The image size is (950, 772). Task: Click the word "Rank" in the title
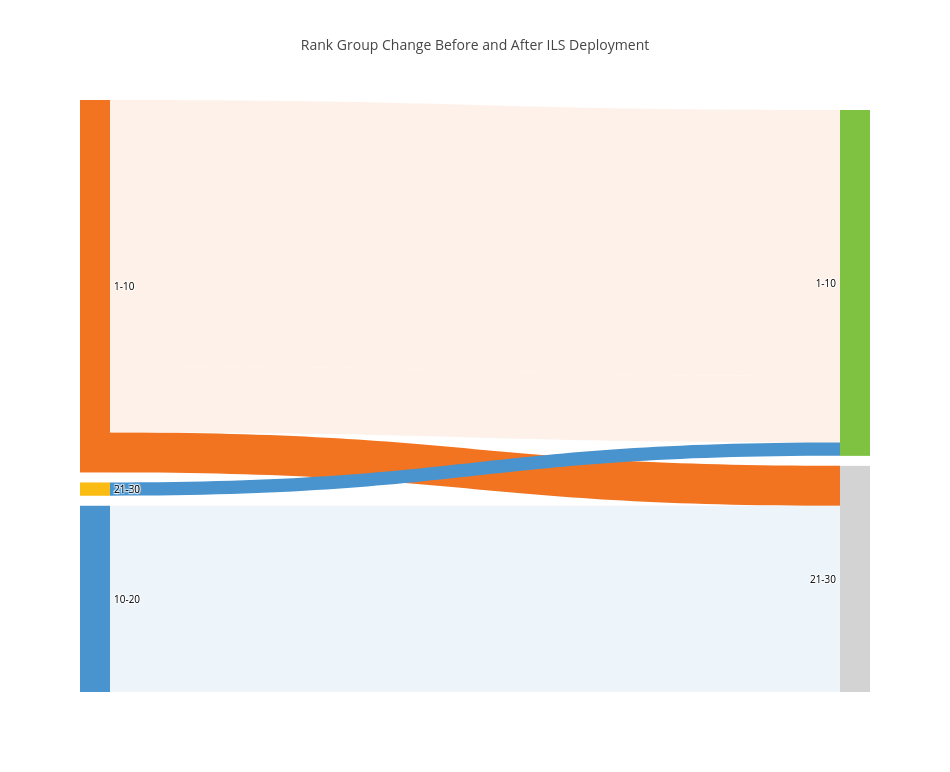(316, 45)
